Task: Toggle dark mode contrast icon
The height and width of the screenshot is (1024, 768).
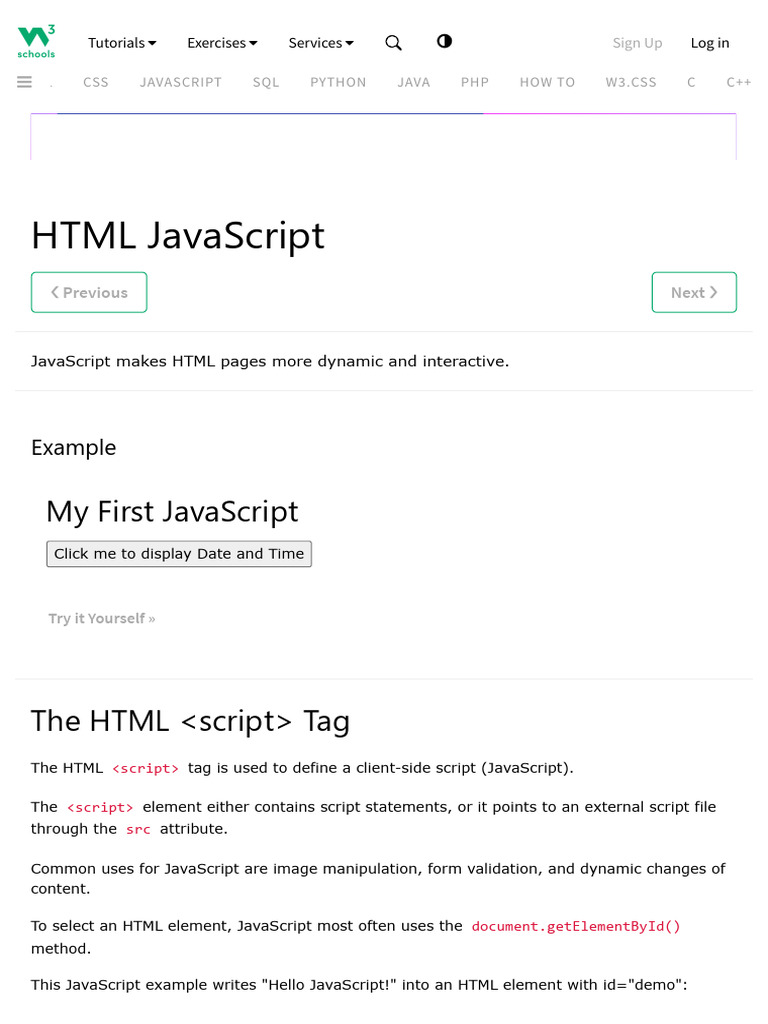Action: click(444, 42)
